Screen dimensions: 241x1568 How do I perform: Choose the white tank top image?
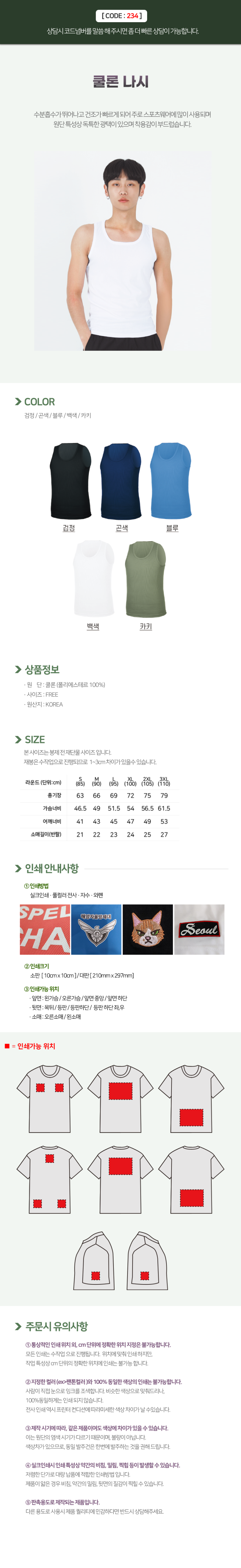pyautogui.click(x=93, y=579)
